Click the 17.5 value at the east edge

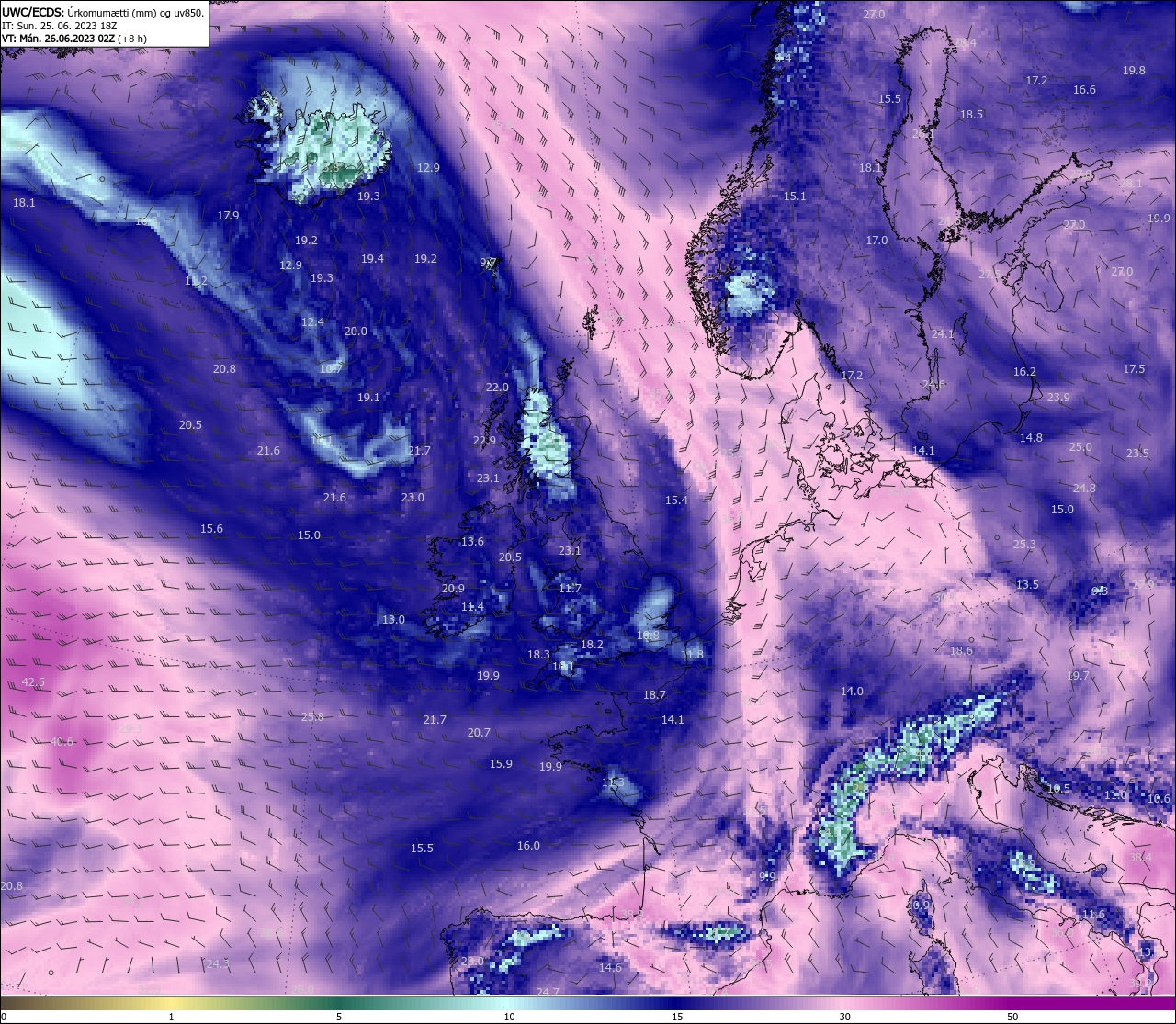click(1134, 369)
